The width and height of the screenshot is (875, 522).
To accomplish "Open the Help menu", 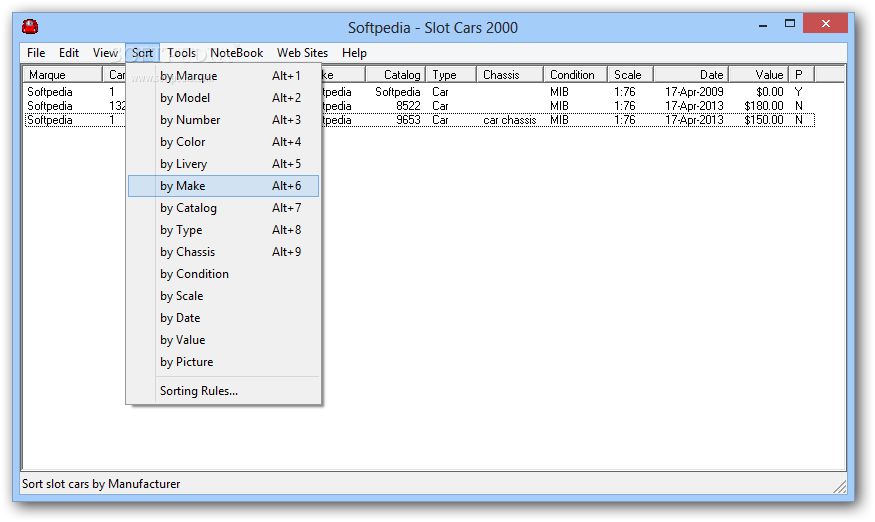I will click(354, 53).
